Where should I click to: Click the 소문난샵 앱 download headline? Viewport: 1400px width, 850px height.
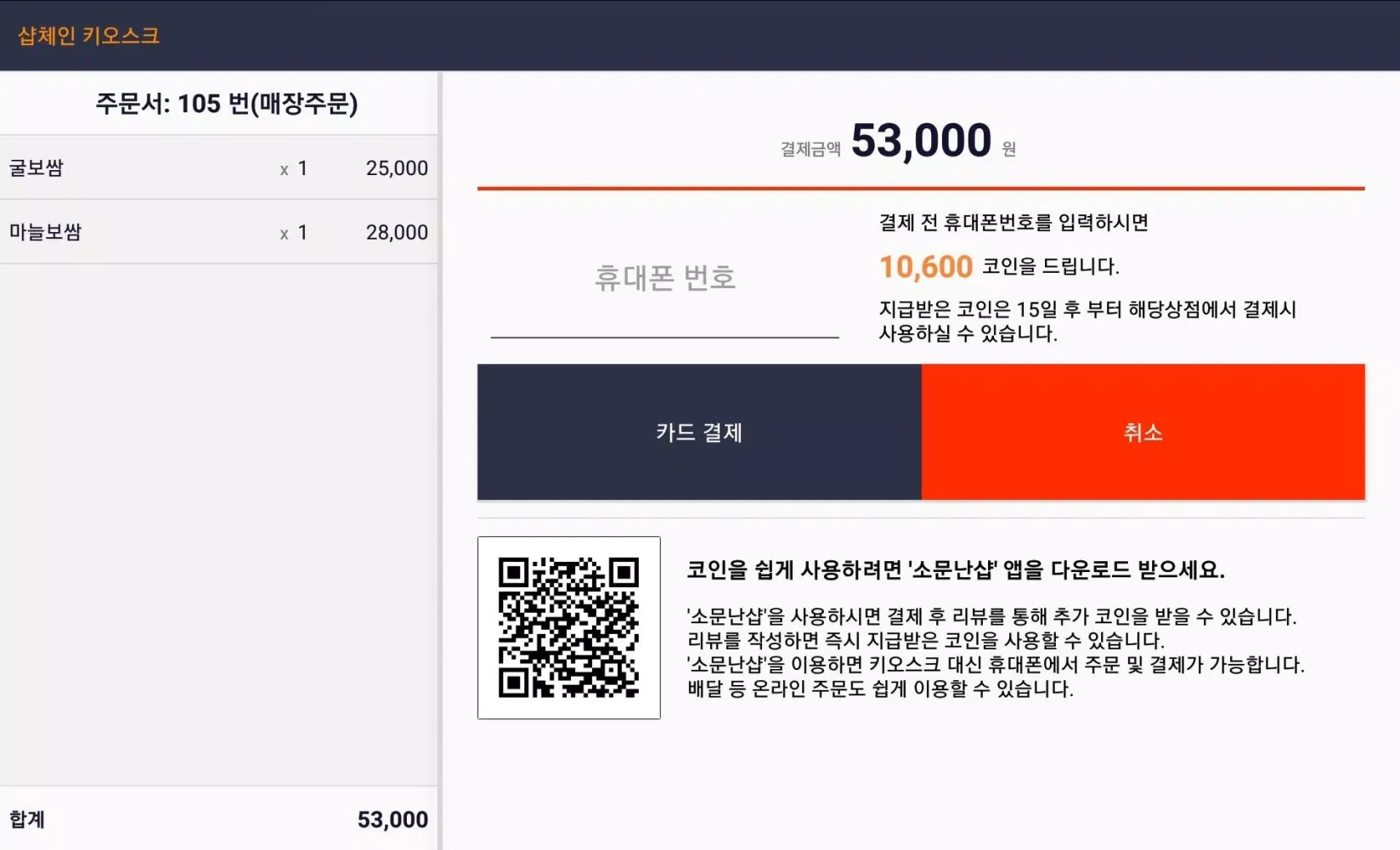pyautogui.click(x=956, y=569)
